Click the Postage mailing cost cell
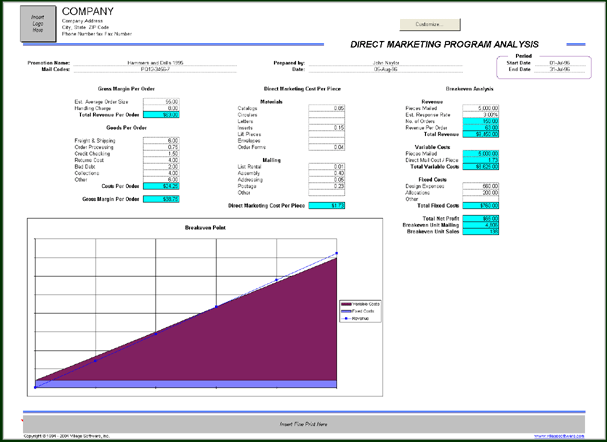Viewport: 607px width, 442px height. pos(327,187)
